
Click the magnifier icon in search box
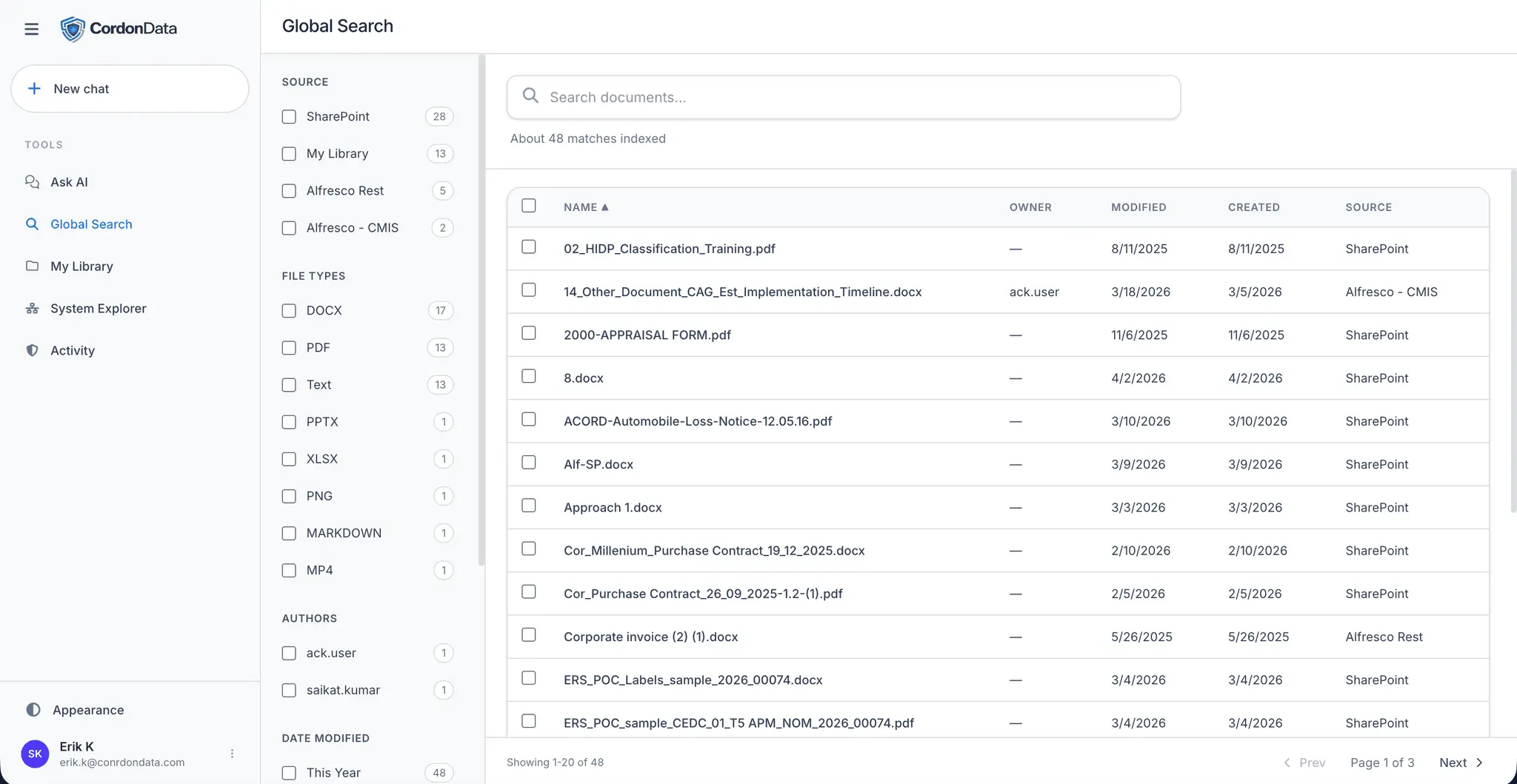pos(530,96)
